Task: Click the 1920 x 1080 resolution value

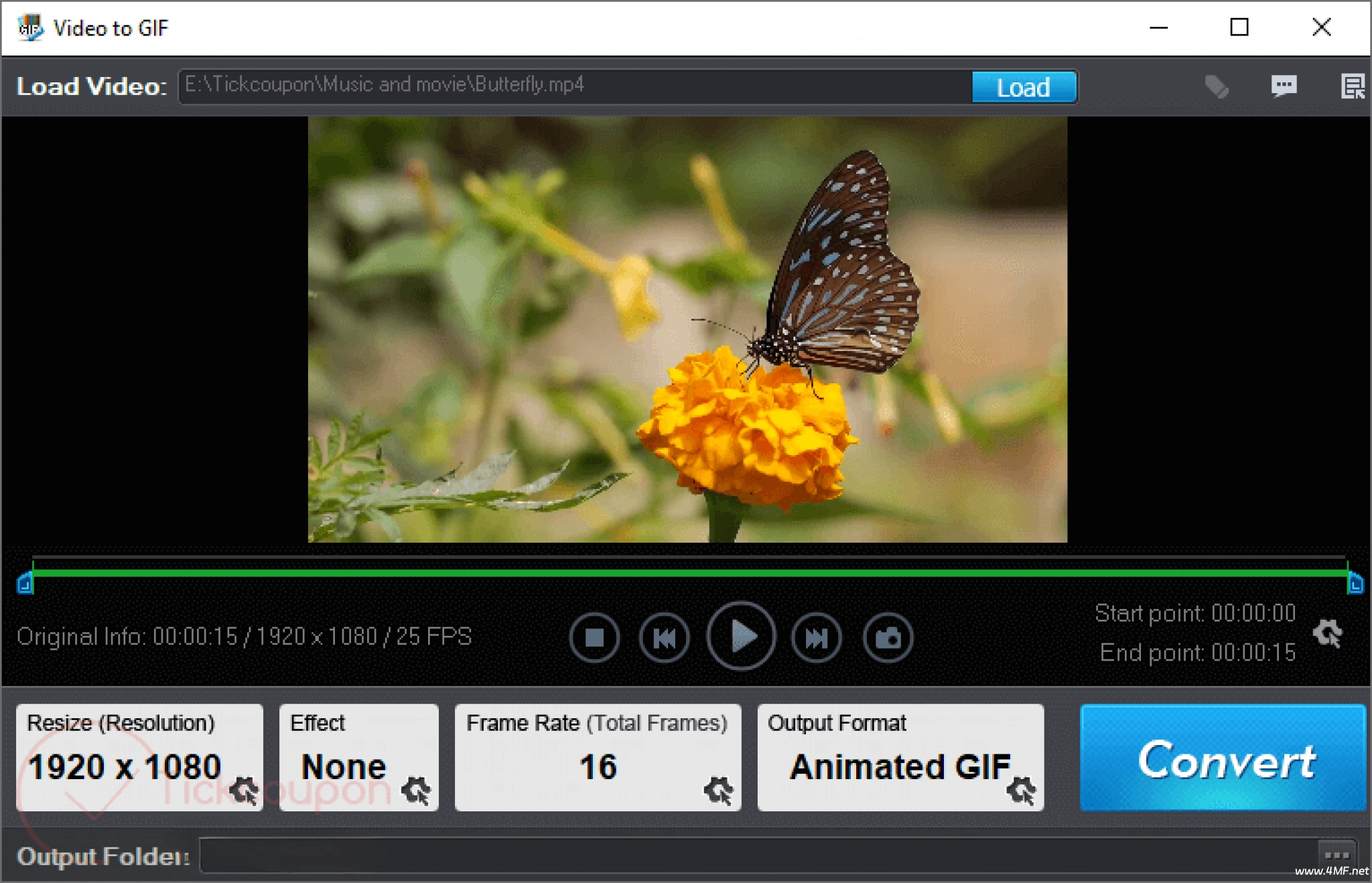Action: pyautogui.click(x=125, y=767)
